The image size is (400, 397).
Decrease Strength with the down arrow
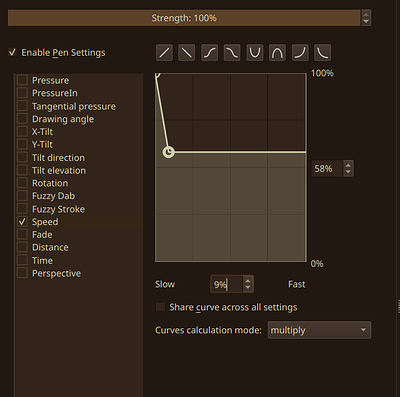pyautogui.click(x=366, y=22)
